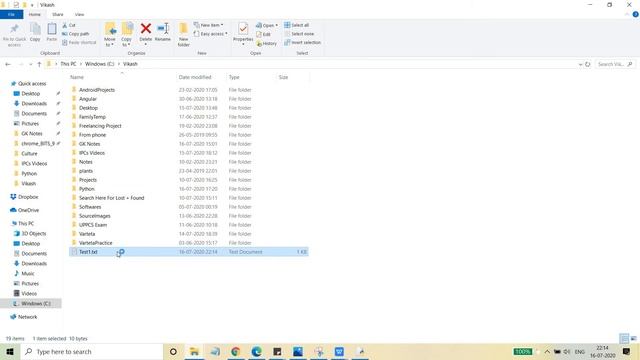Click Select all in the ribbon
640x360 pixels.
[297, 25]
